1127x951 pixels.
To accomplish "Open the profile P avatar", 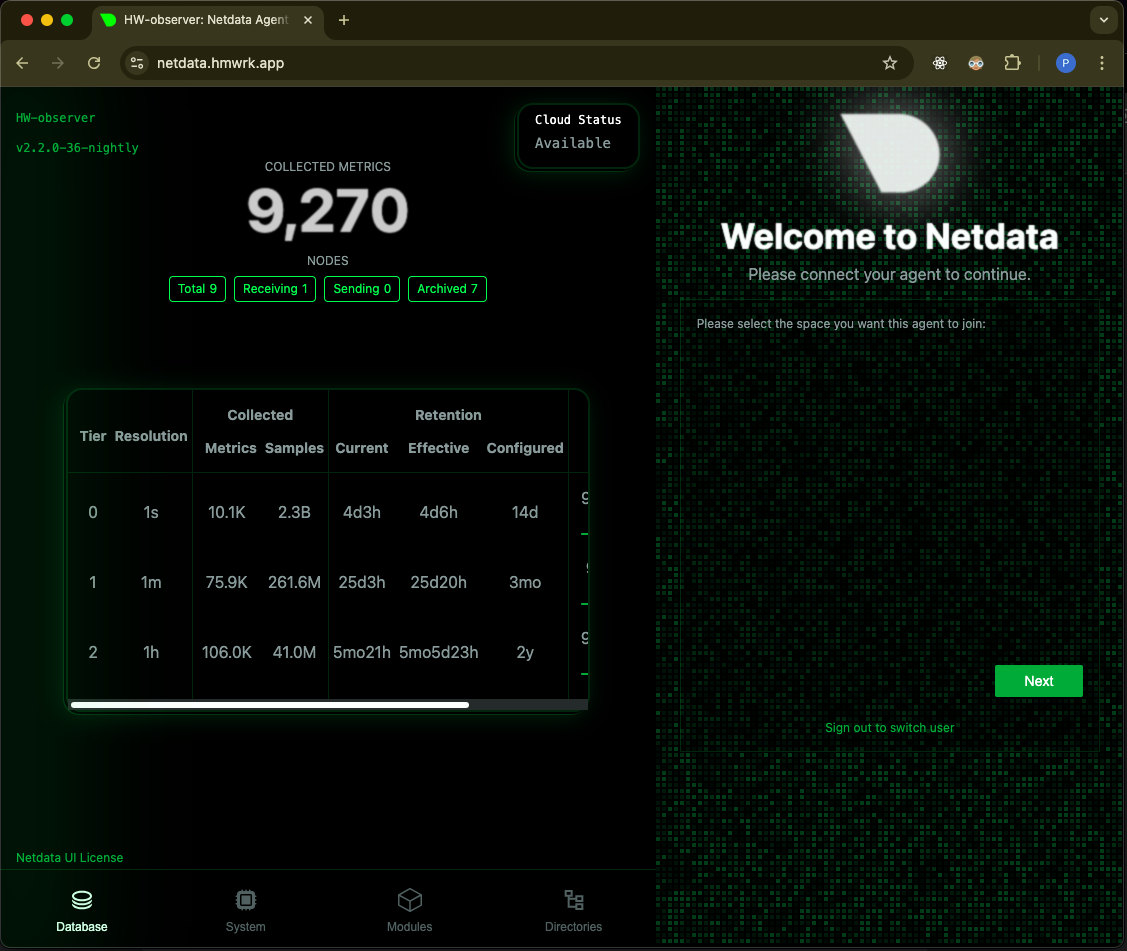I will [1065, 63].
